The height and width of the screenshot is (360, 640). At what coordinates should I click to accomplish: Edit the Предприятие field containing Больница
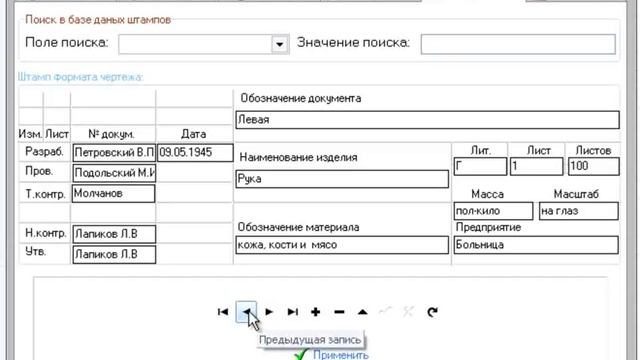(x=536, y=245)
